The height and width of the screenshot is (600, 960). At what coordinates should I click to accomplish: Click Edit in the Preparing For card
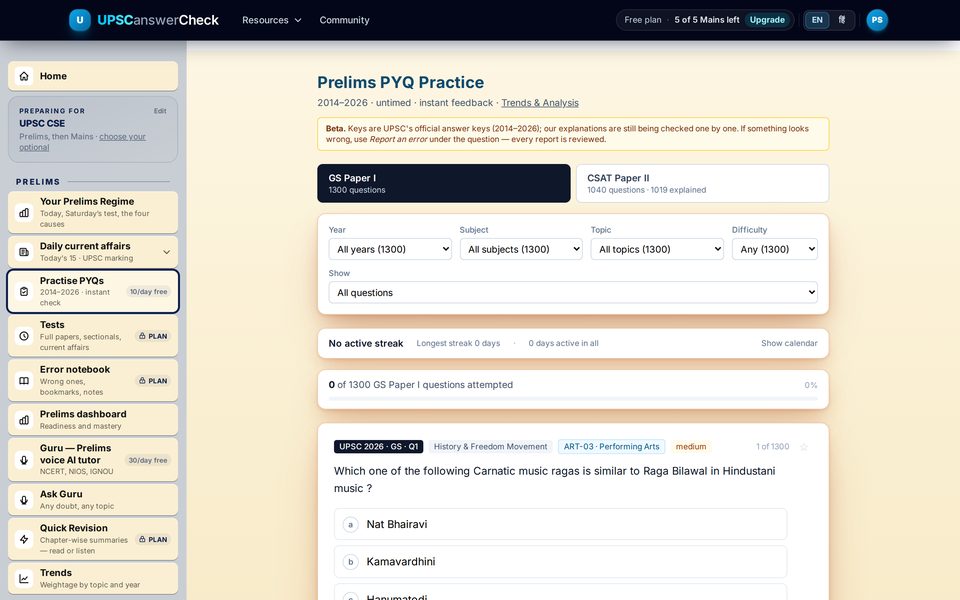tap(160, 111)
